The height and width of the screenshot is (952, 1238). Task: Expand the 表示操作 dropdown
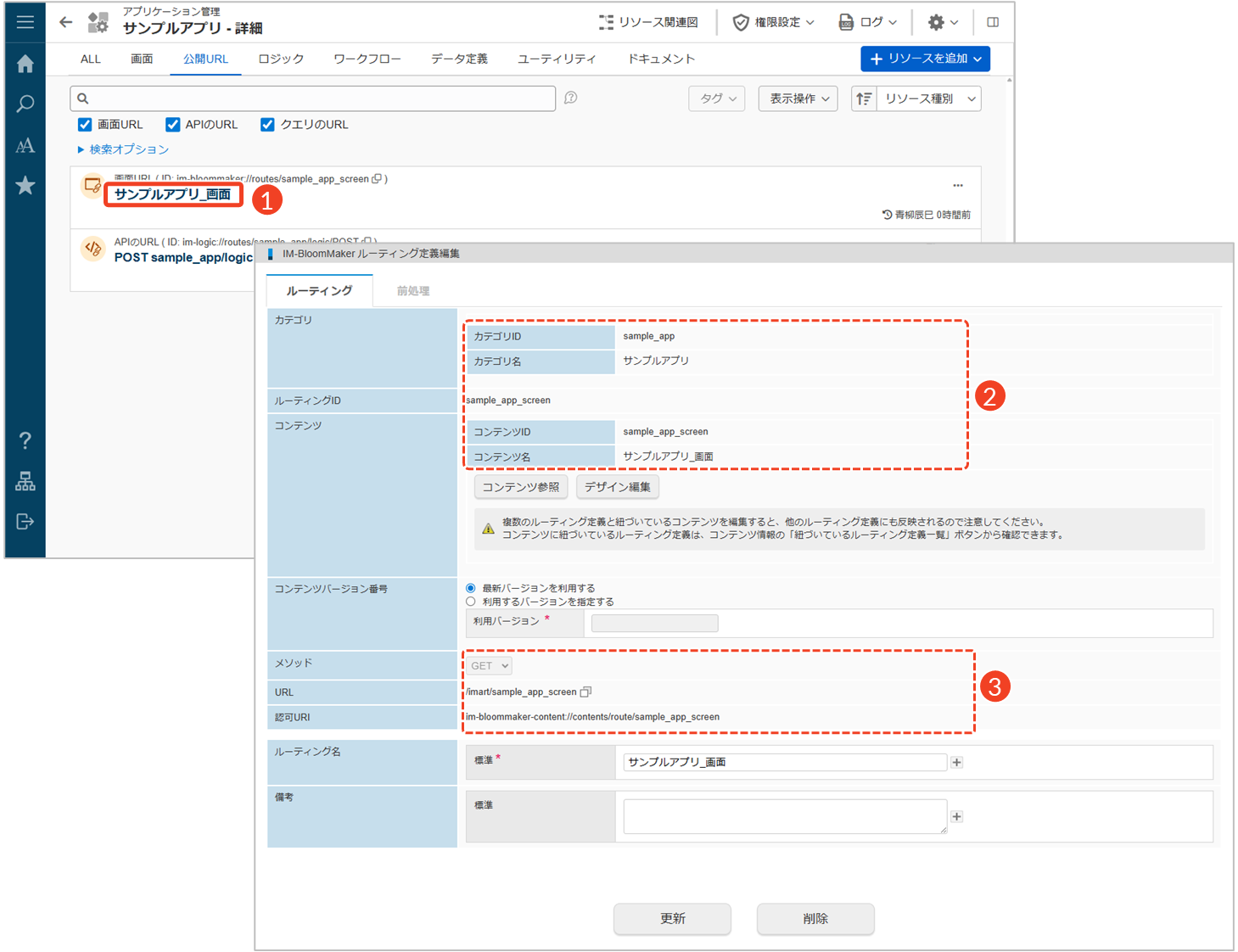pos(798,98)
